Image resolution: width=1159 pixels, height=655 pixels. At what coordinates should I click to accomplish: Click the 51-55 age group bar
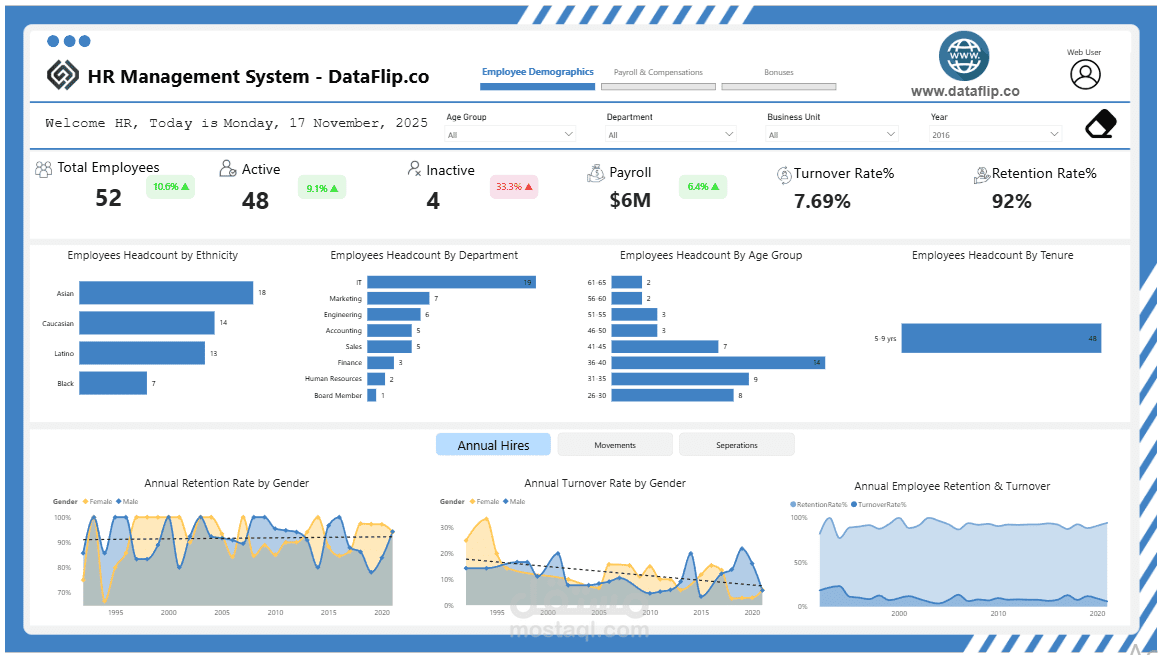[x=634, y=314]
